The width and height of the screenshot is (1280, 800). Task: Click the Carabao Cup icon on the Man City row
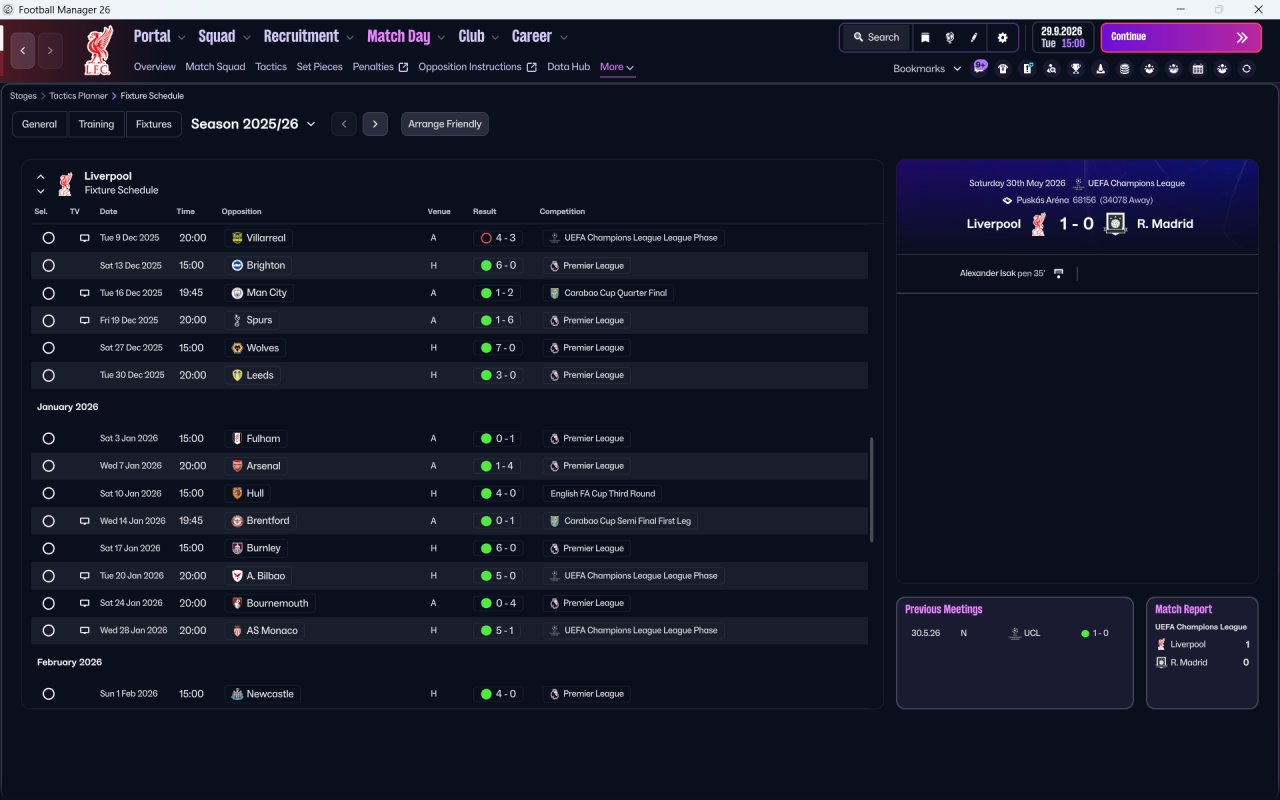coord(554,293)
